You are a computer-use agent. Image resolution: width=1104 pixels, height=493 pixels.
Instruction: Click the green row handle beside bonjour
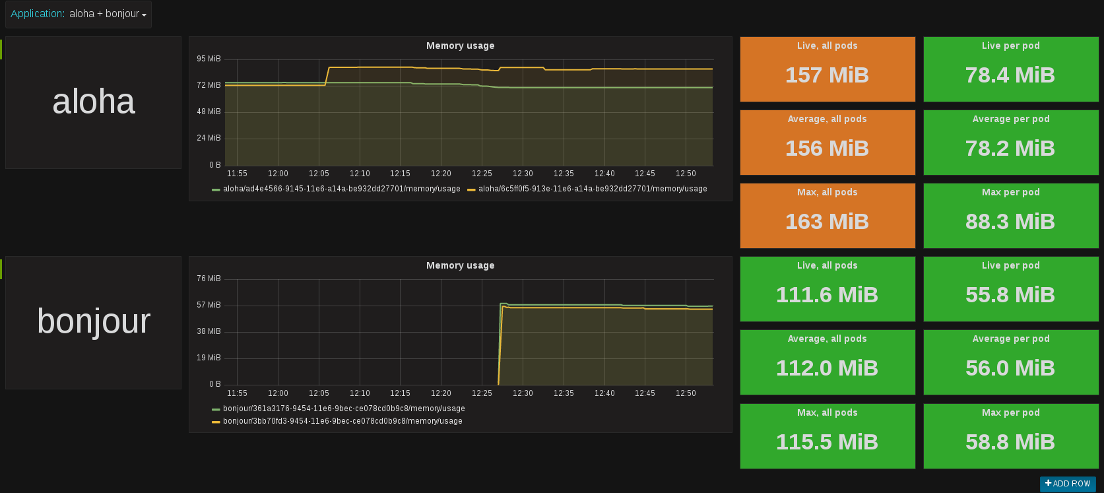(1, 269)
